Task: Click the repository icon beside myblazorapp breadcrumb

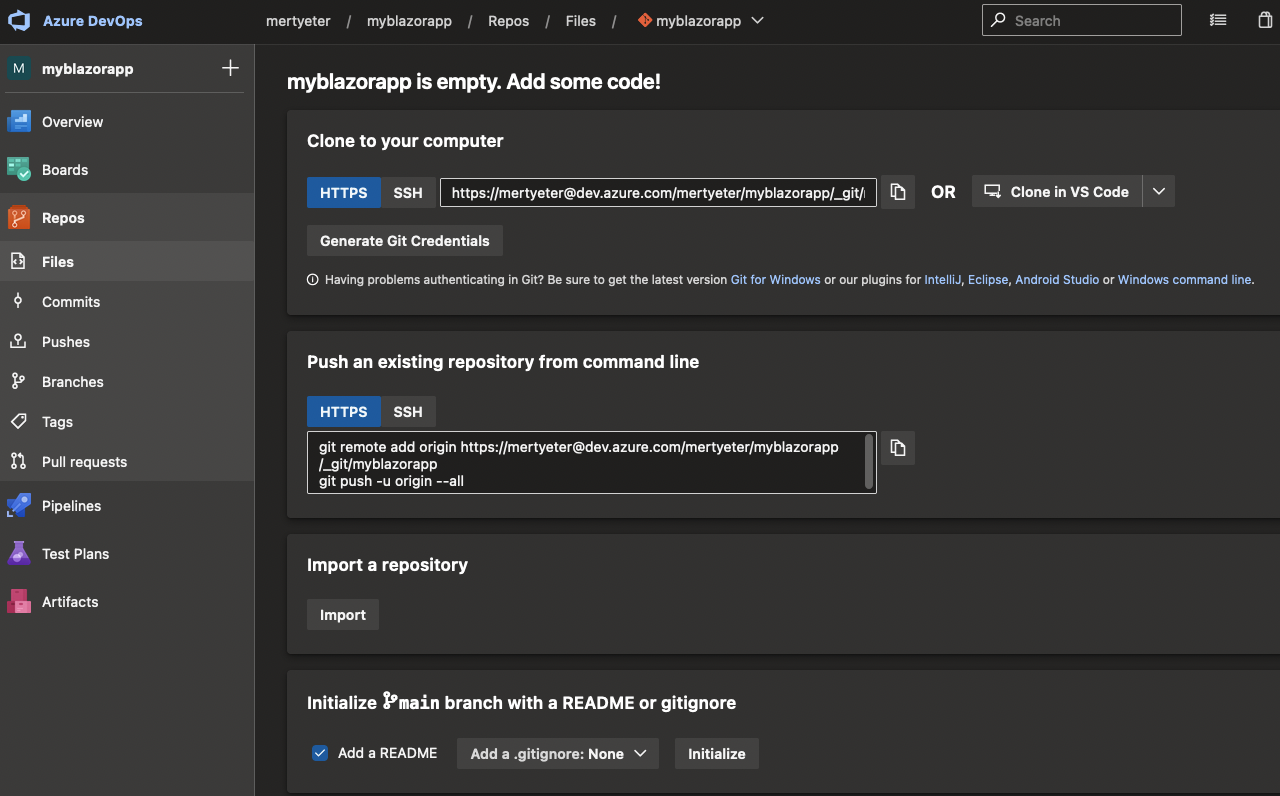Action: (645, 20)
